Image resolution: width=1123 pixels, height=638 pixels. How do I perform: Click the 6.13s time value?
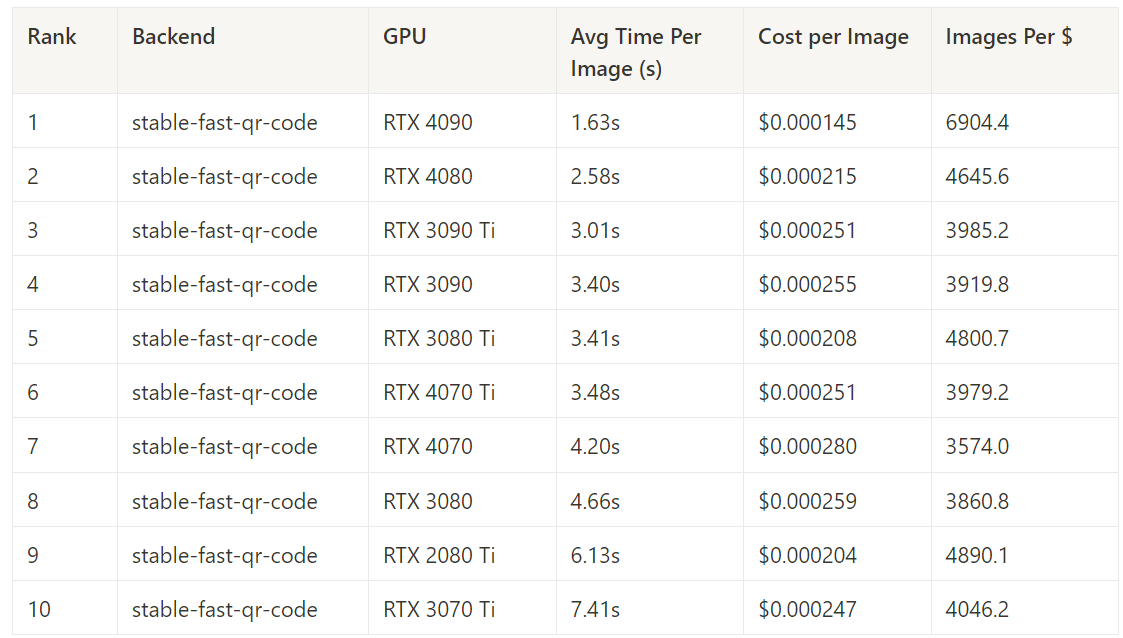click(595, 555)
